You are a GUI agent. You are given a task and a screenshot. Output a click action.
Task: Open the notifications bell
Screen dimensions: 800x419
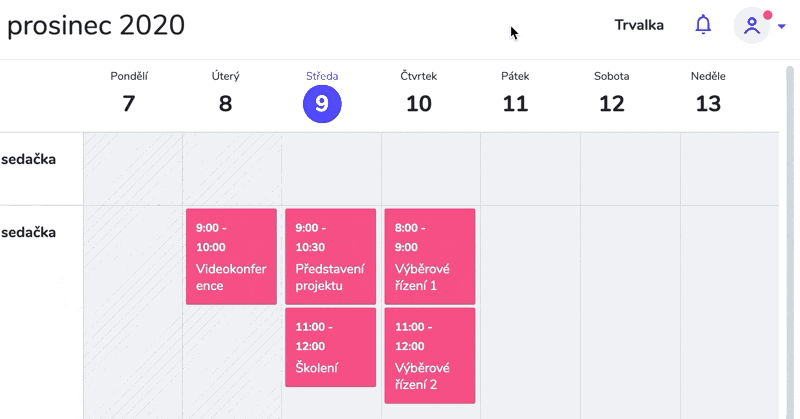coord(704,25)
